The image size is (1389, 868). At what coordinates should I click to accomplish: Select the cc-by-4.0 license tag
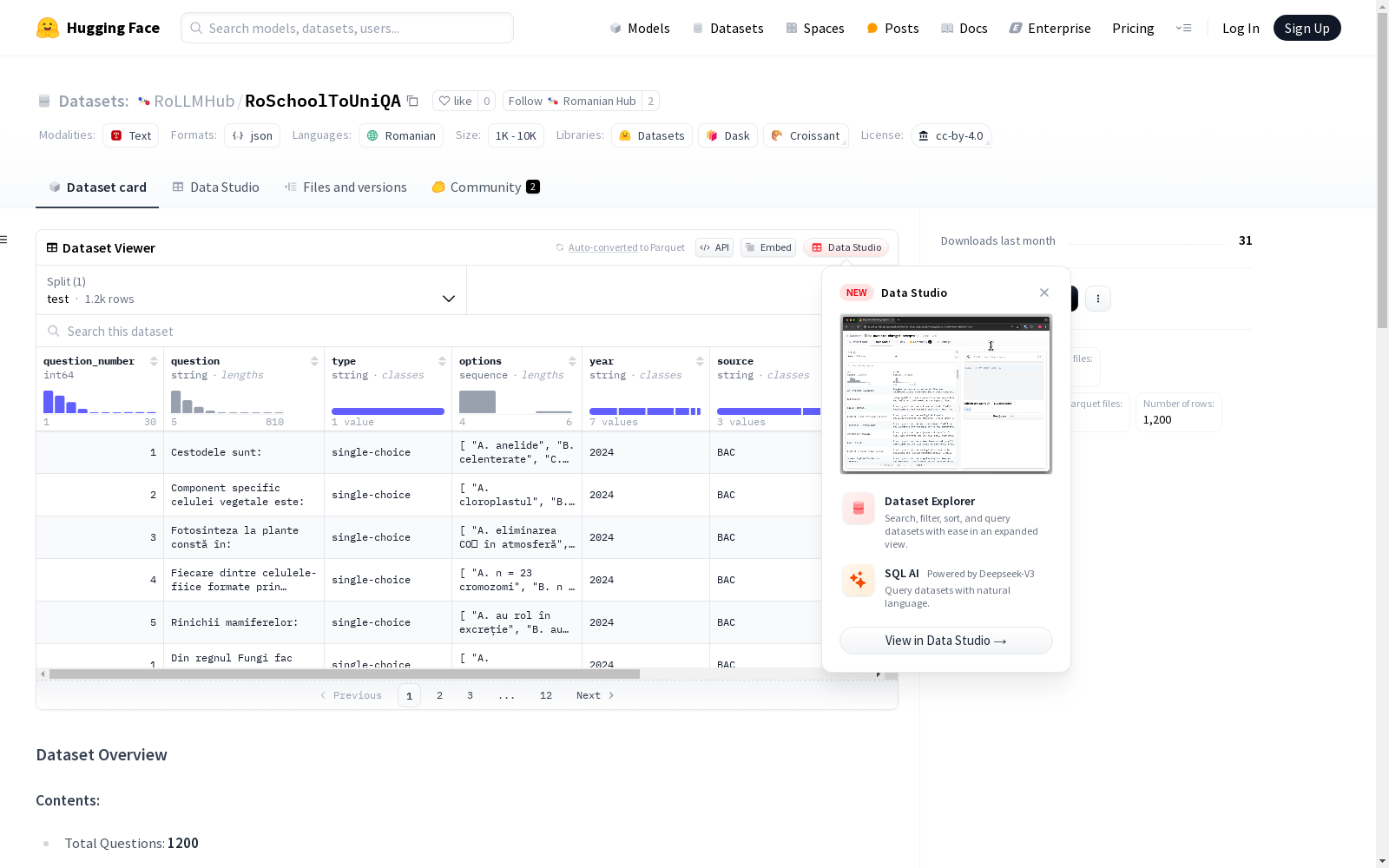click(951, 135)
